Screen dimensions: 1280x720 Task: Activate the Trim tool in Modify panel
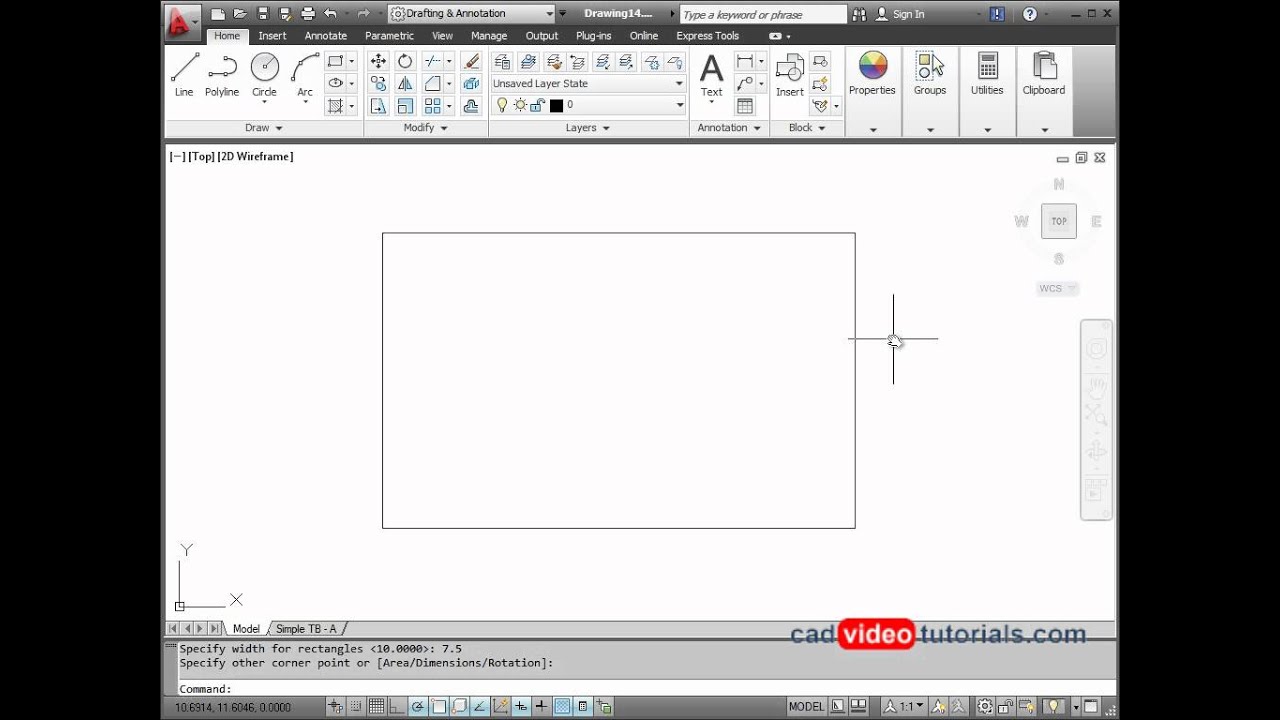point(432,61)
